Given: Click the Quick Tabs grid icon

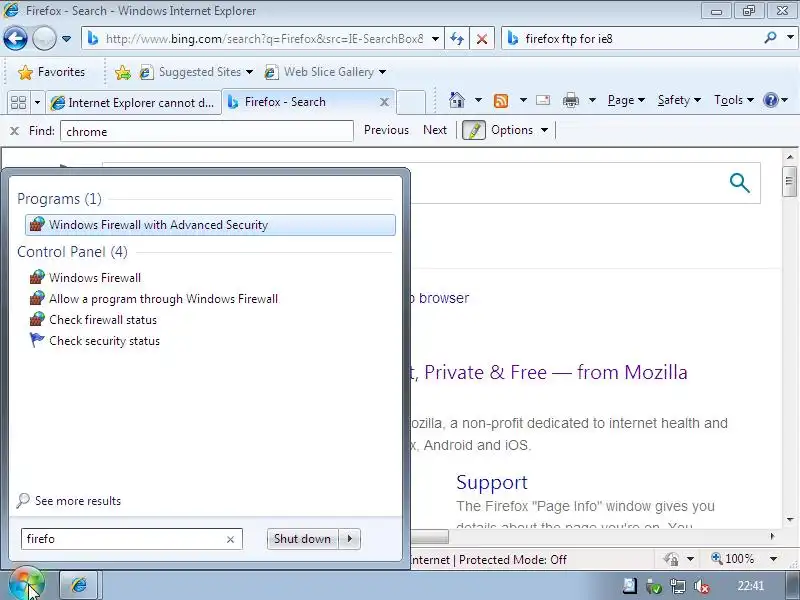Looking at the screenshot, I should point(18,103).
